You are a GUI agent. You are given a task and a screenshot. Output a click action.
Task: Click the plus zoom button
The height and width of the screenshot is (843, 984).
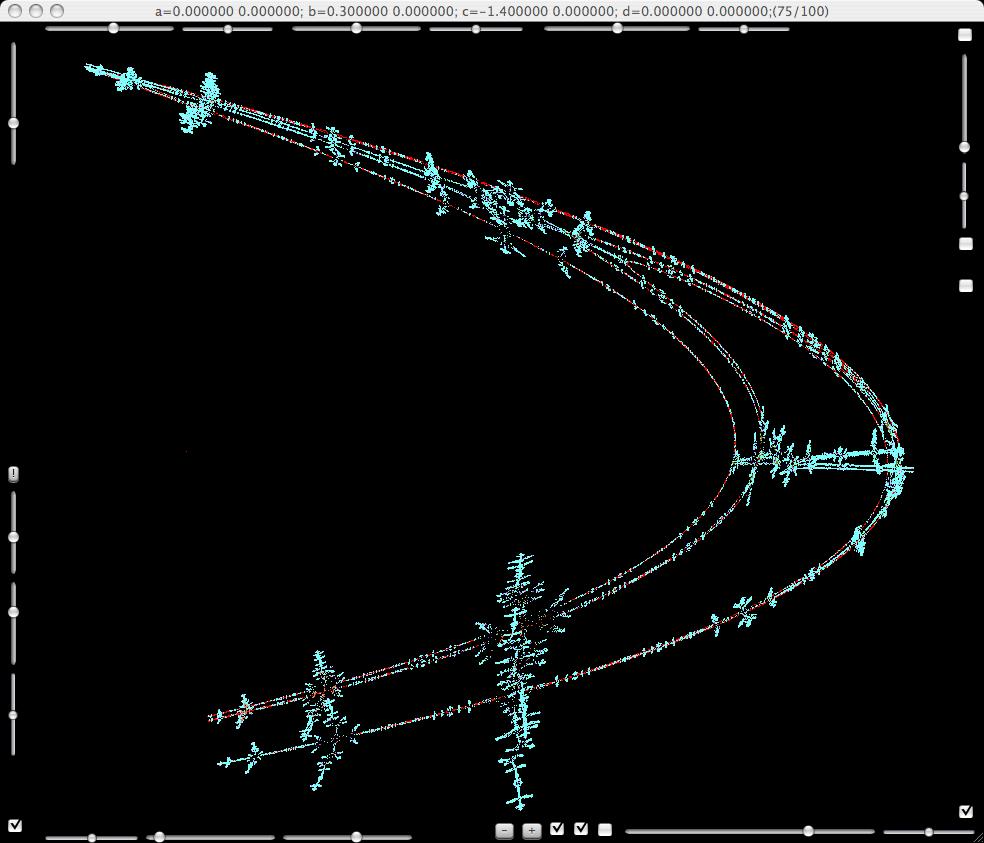click(531, 830)
